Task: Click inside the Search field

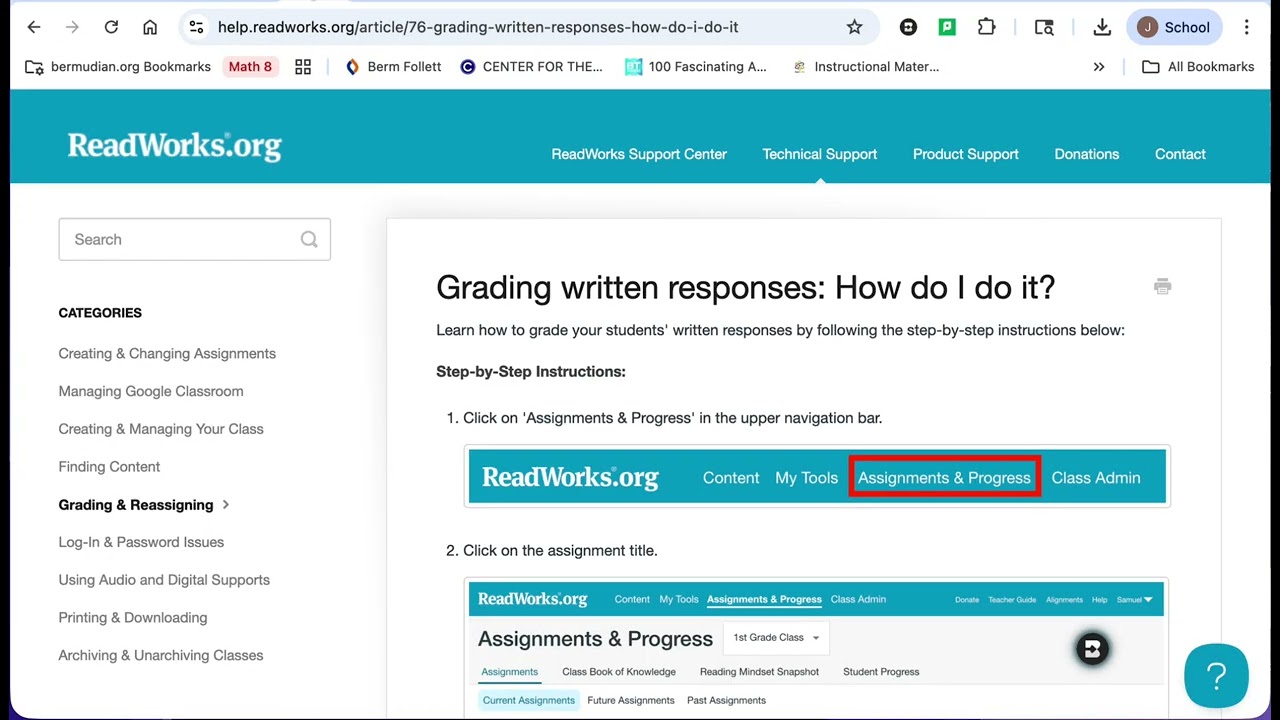Action: [194, 239]
